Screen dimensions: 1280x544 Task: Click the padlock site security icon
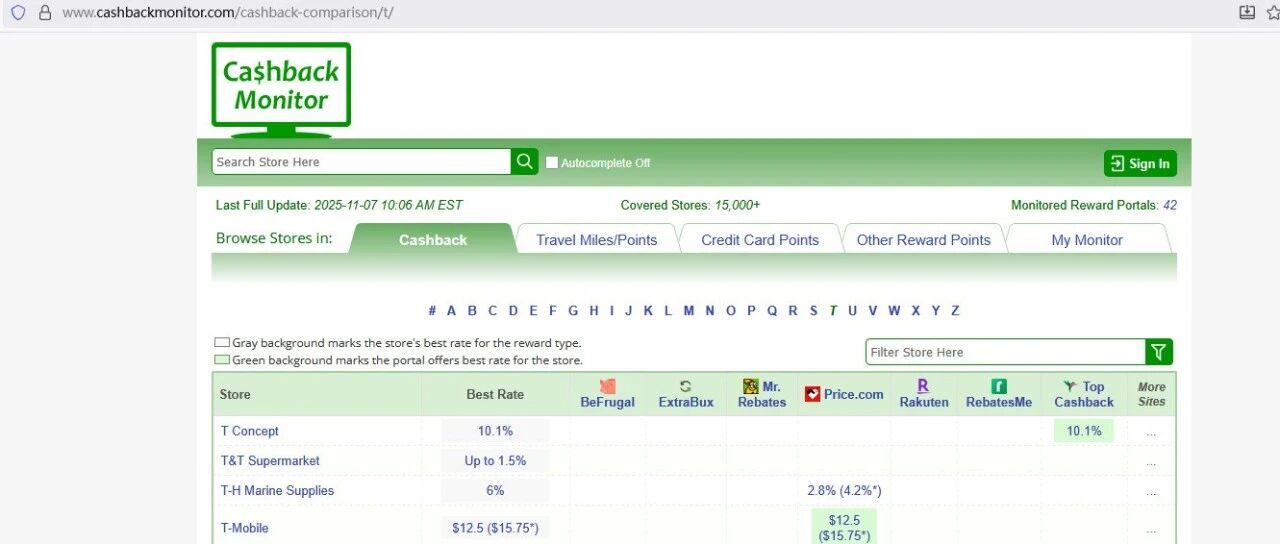point(44,13)
